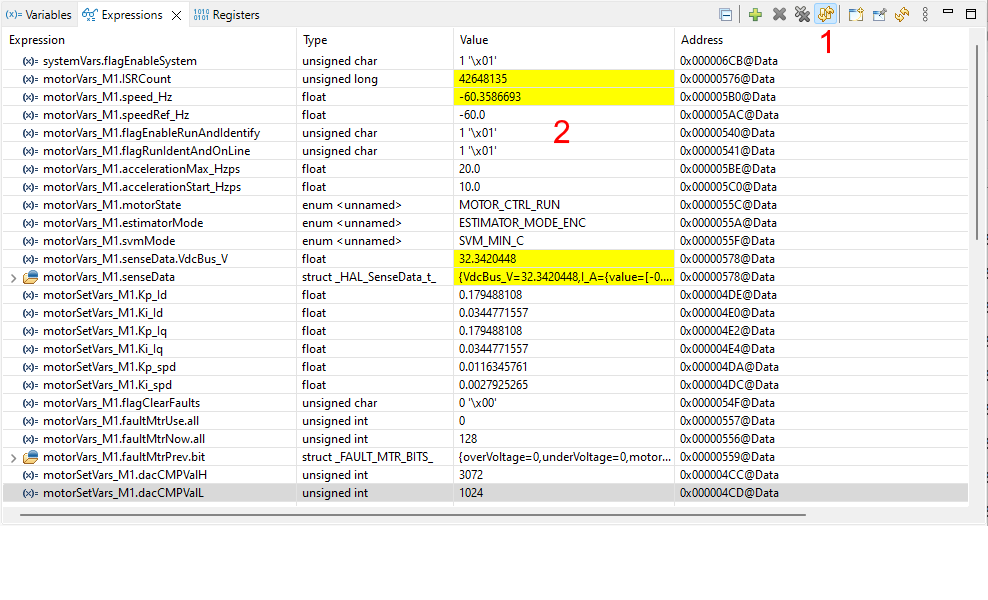Click the Address column header
Viewport: 988px width, 600px height.
702,40
